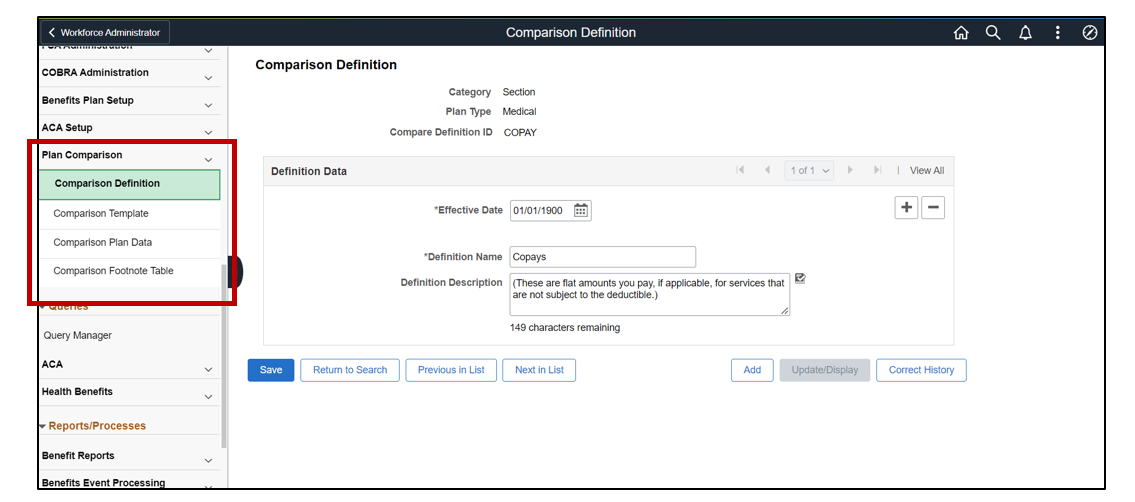Click the View All link
1135x502 pixels.
click(926, 171)
